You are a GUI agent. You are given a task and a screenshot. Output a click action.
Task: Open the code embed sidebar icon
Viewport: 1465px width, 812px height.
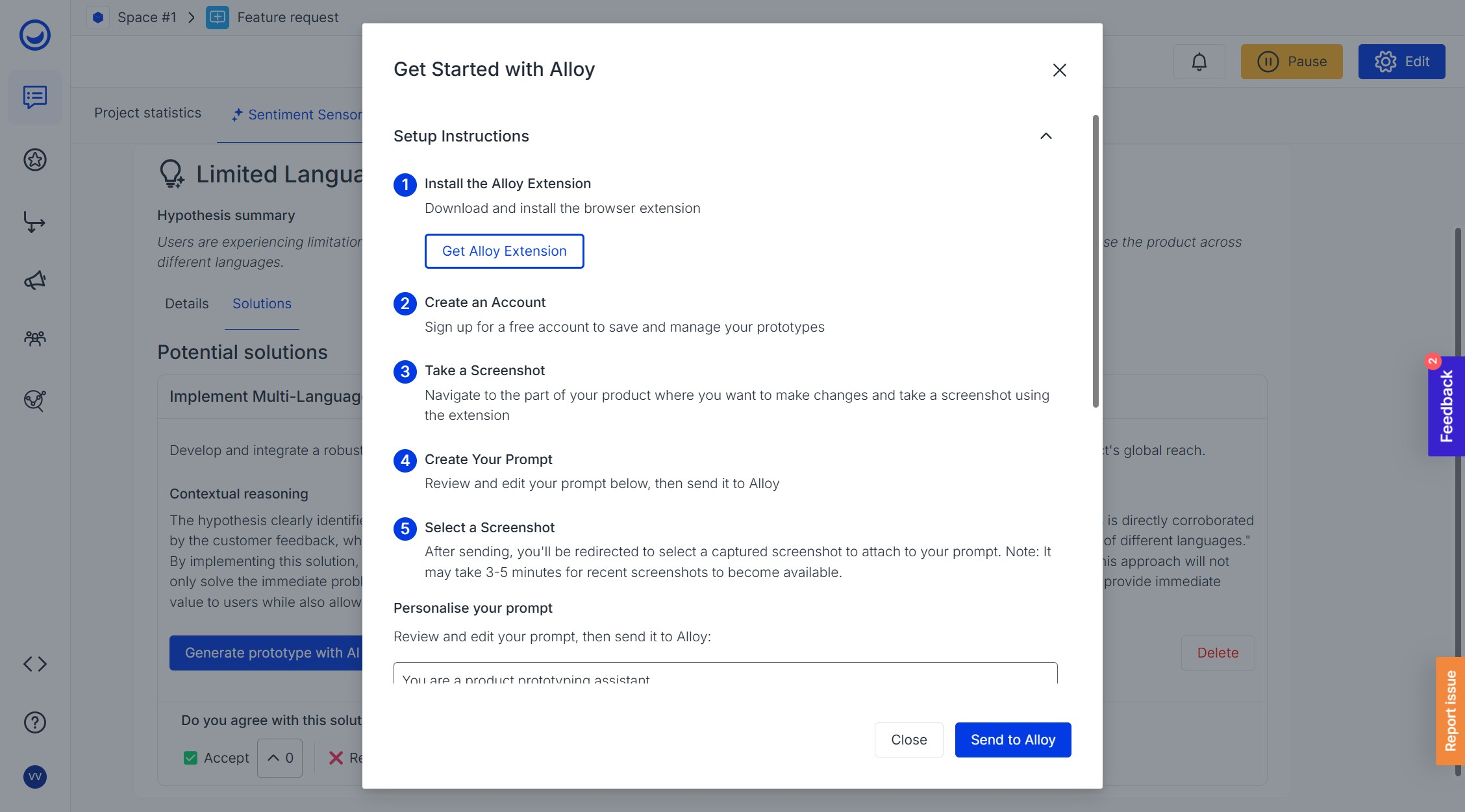click(x=35, y=664)
